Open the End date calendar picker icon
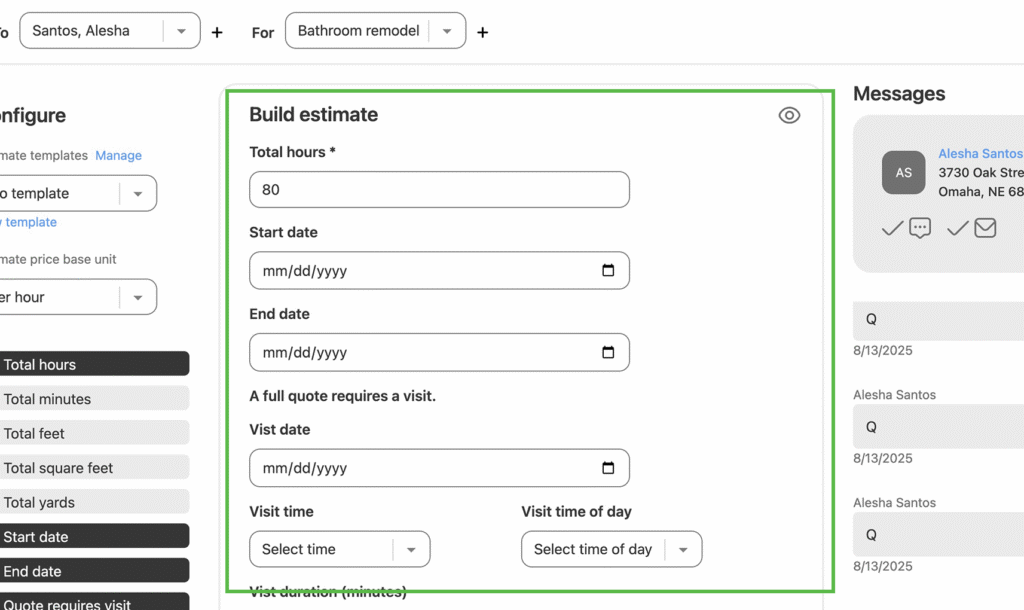This screenshot has width=1024, height=610. pos(608,352)
